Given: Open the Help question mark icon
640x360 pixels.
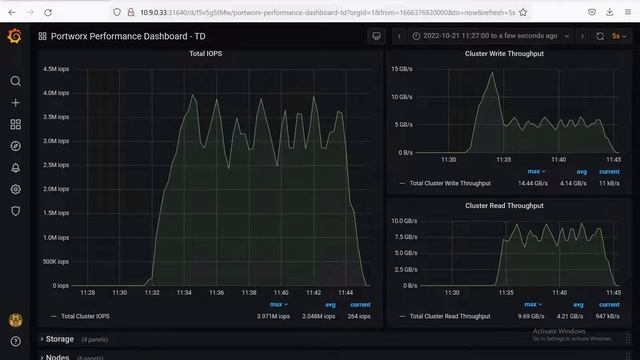Looking at the screenshot, I should pos(16,341).
